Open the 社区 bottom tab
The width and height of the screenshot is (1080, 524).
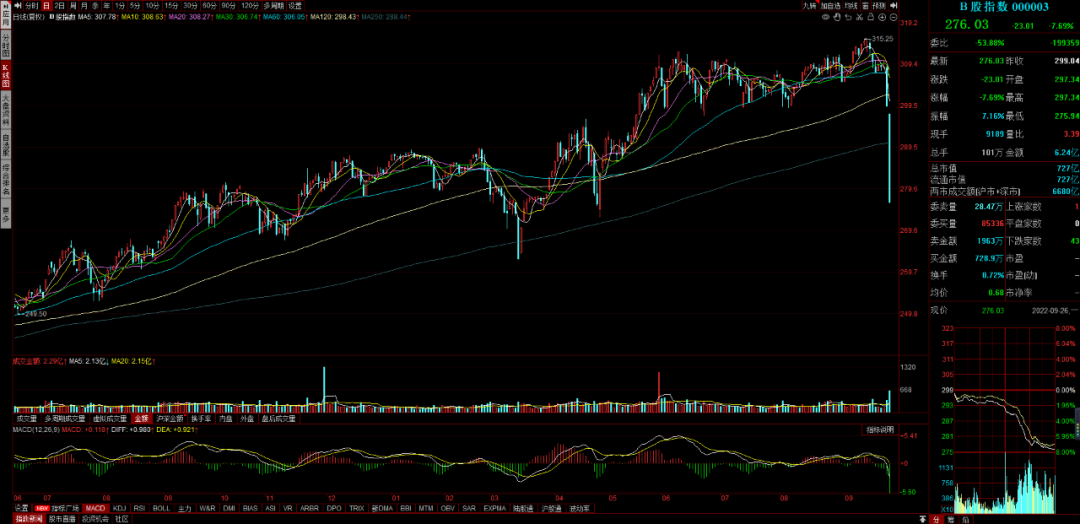point(123,518)
